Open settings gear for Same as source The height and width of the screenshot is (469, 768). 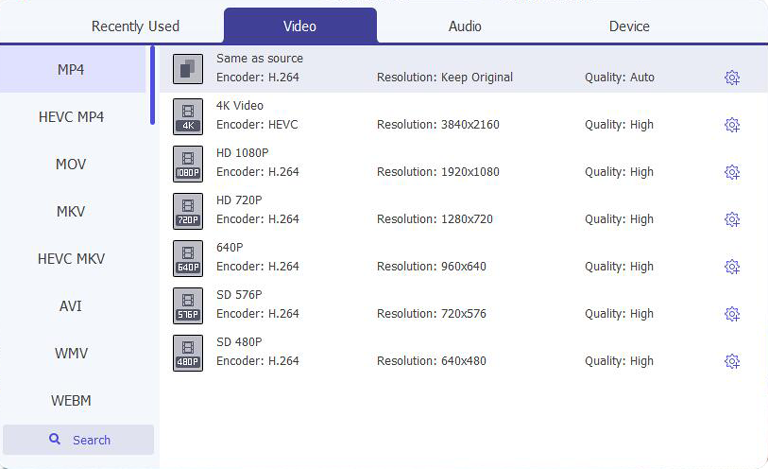coord(732,77)
